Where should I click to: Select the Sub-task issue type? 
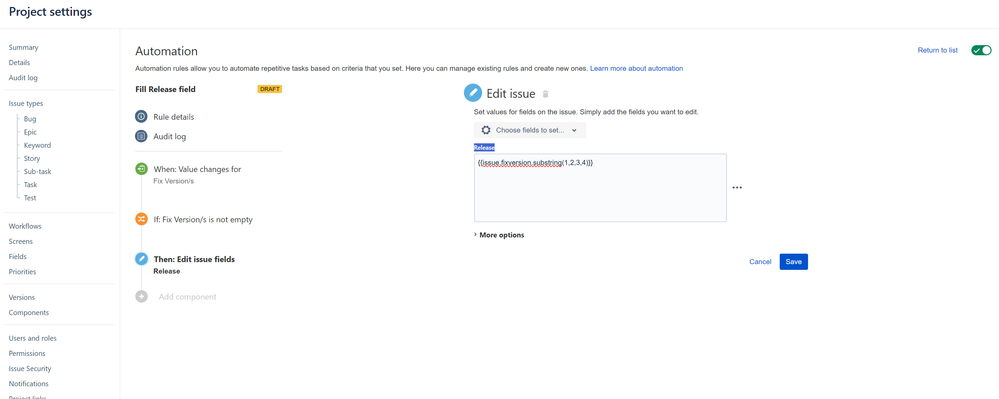37,171
